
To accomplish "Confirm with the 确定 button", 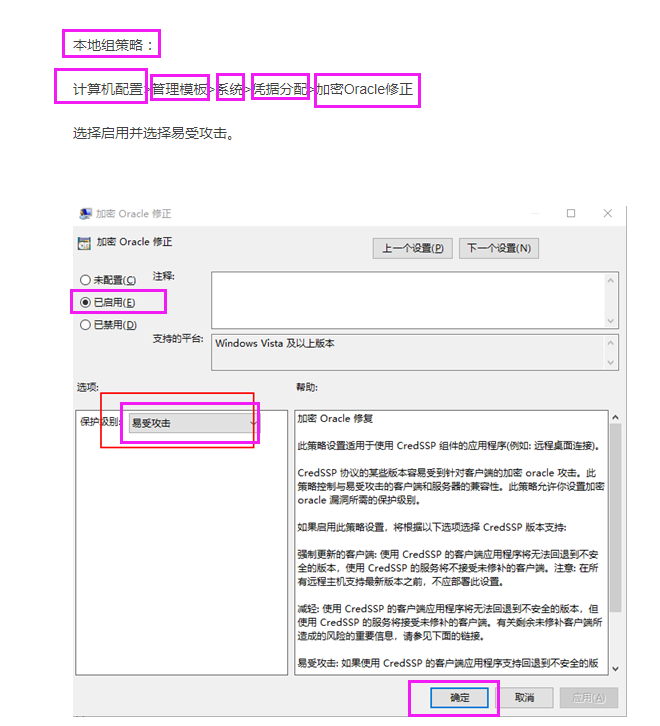I will (x=459, y=697).
